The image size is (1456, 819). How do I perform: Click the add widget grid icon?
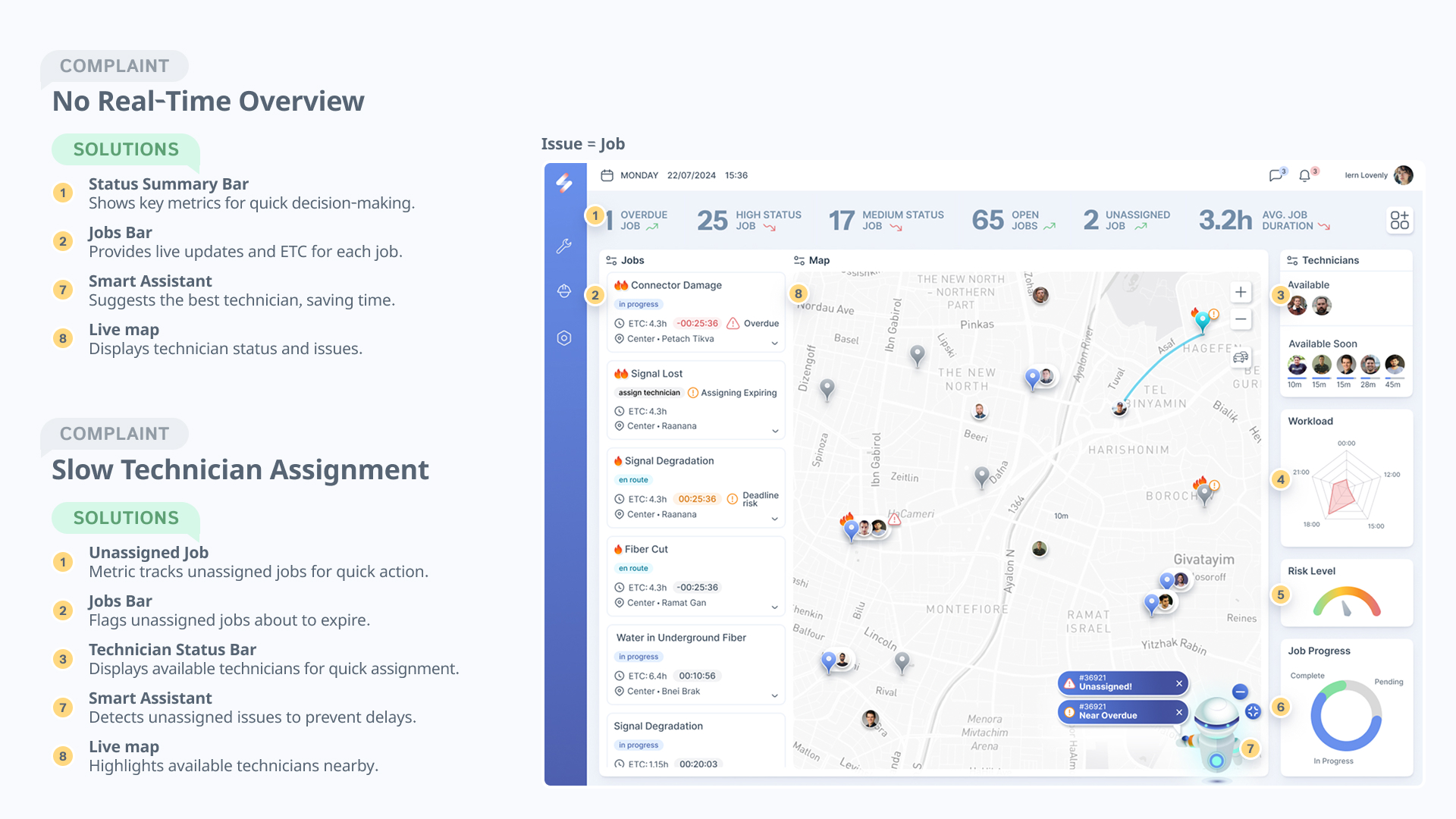1399,221
